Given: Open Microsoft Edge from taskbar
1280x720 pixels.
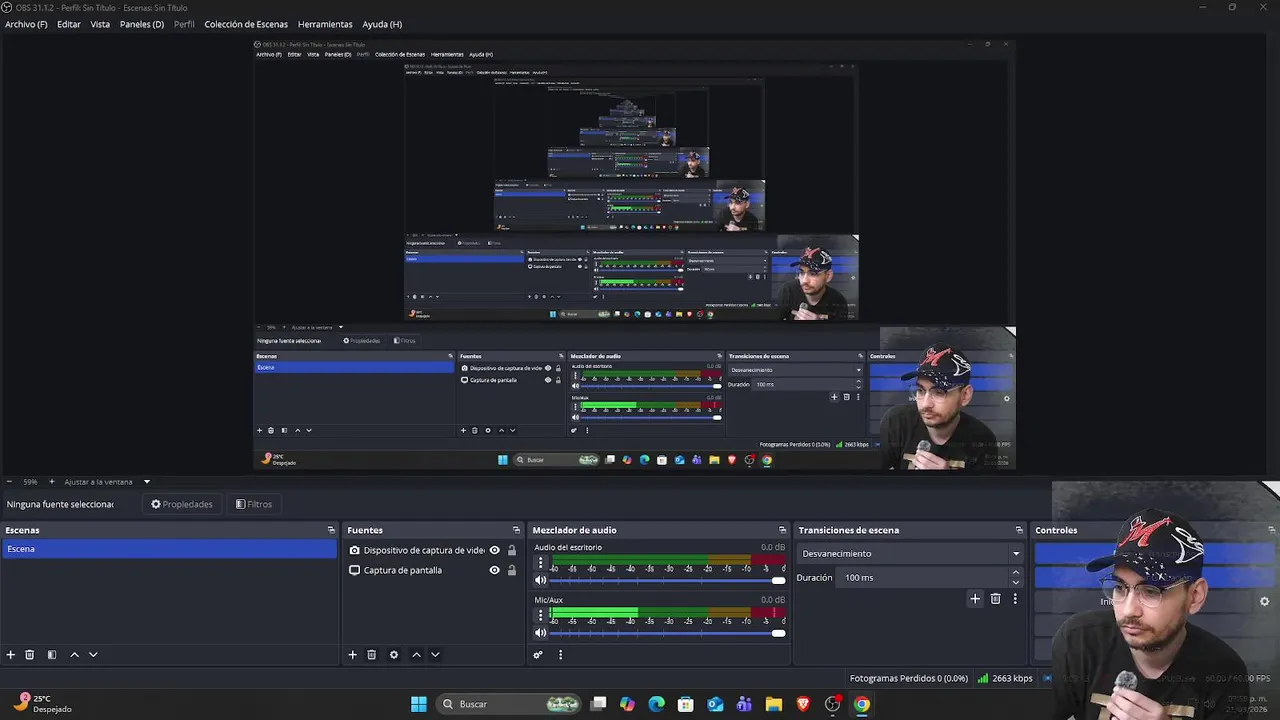Looking at the screenshot, I should click(x=656, y=704).
